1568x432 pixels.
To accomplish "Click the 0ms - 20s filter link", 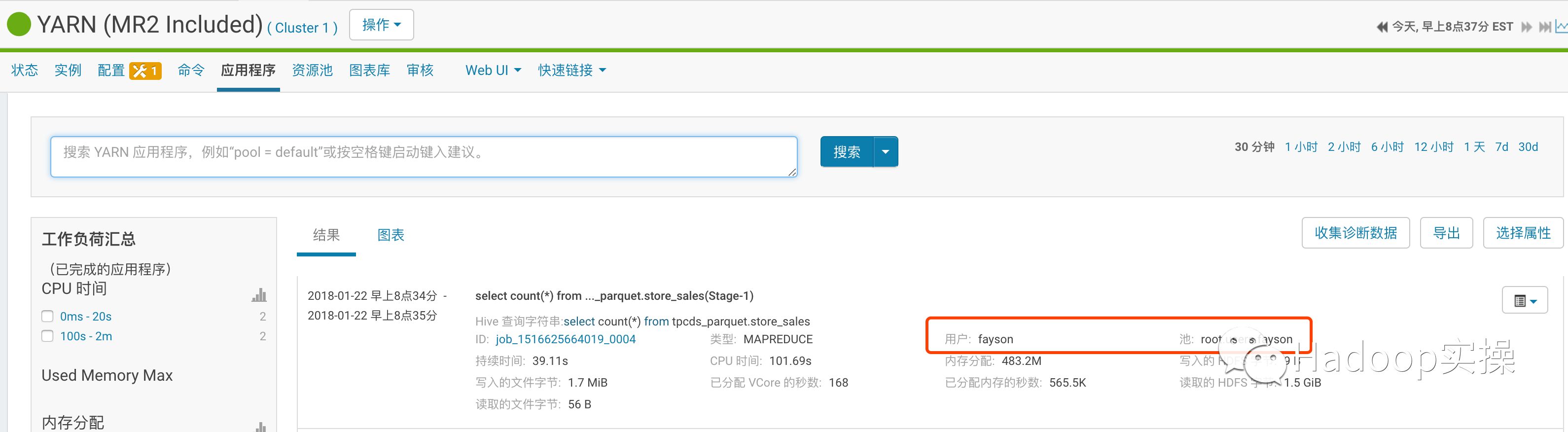I will (x=86, y=317).
